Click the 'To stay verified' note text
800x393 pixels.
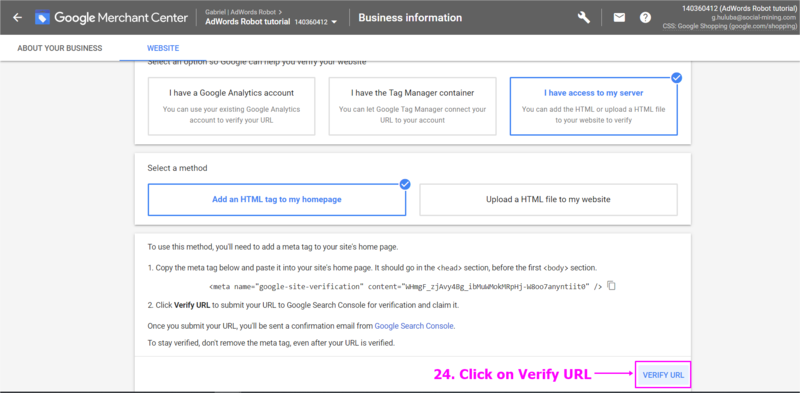tap(271, 343)
